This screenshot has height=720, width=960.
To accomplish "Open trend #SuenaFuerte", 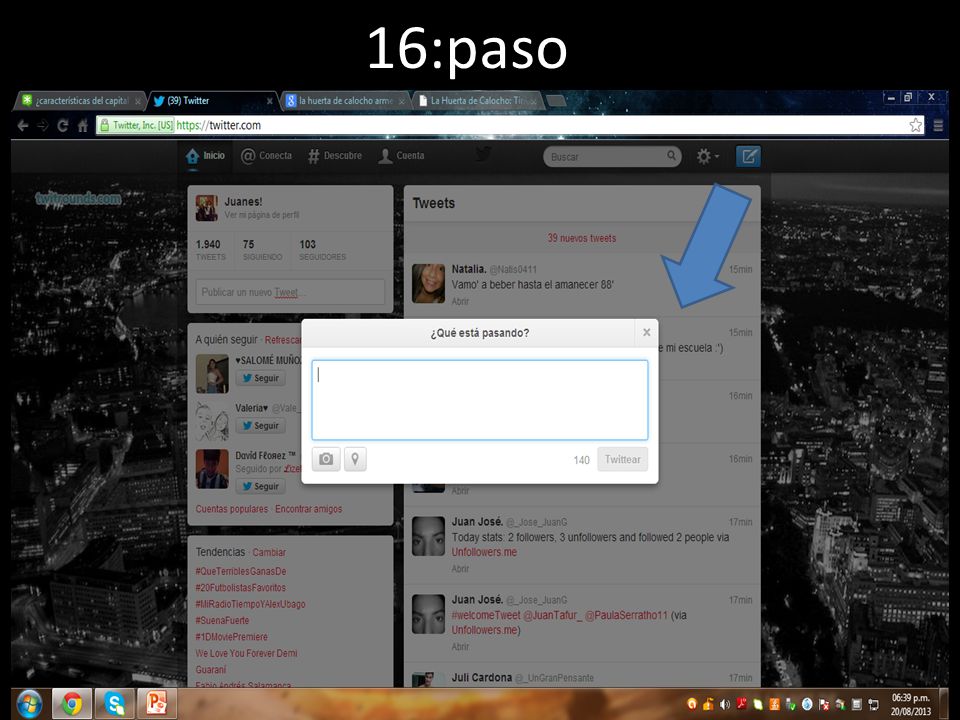I will pyautogui.click(x=222, y=620).
